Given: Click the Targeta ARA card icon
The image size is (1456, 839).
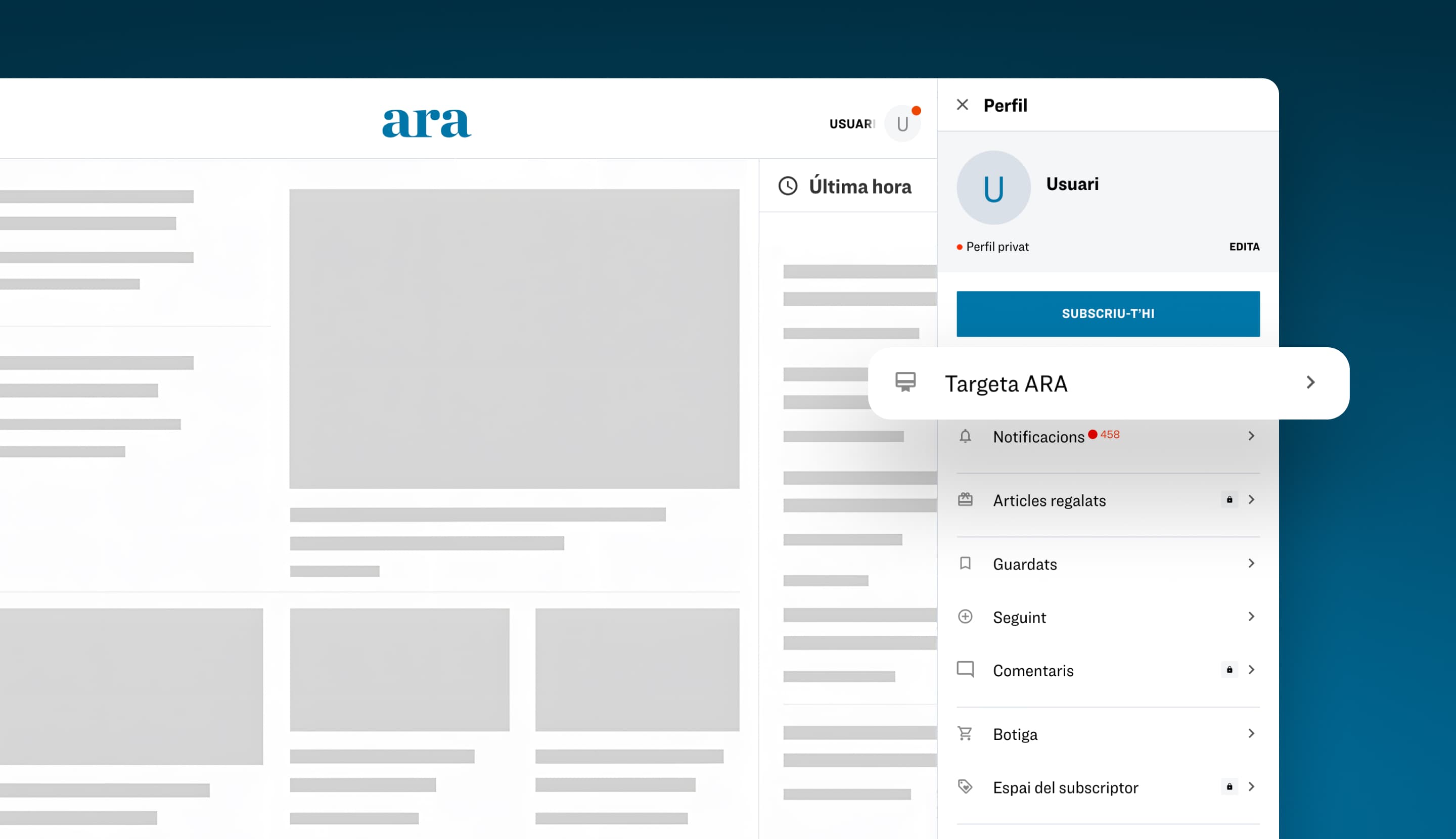Looking at the screenshot, I should 905,382.
